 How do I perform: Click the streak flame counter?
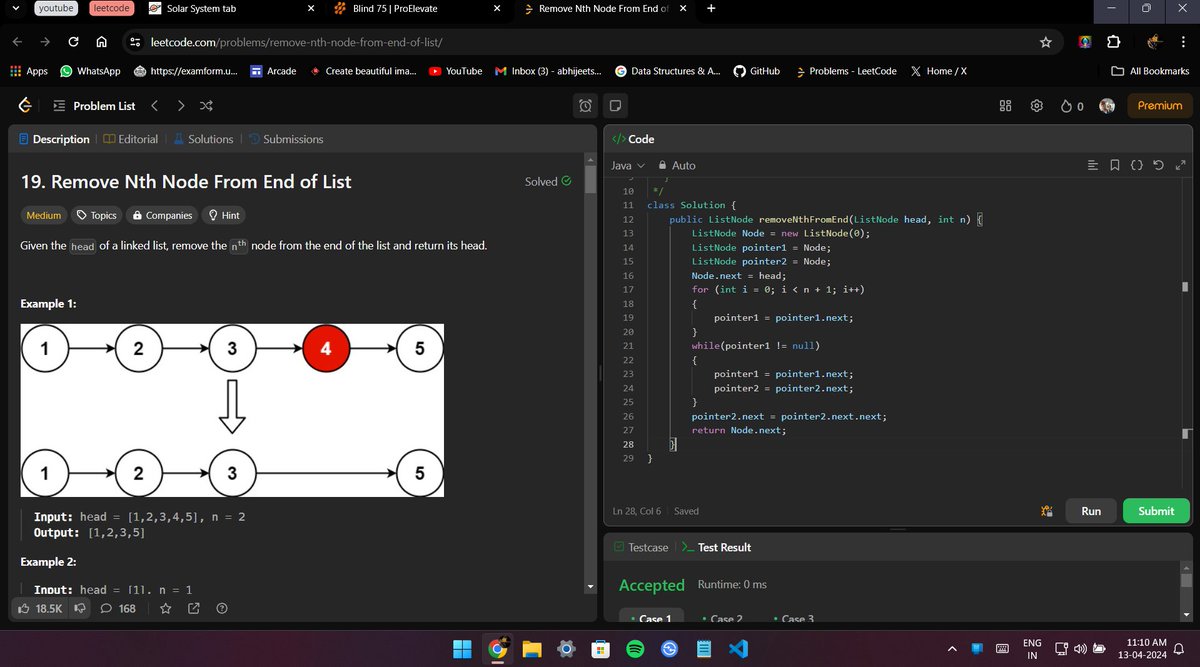[x=1072, y=105]
